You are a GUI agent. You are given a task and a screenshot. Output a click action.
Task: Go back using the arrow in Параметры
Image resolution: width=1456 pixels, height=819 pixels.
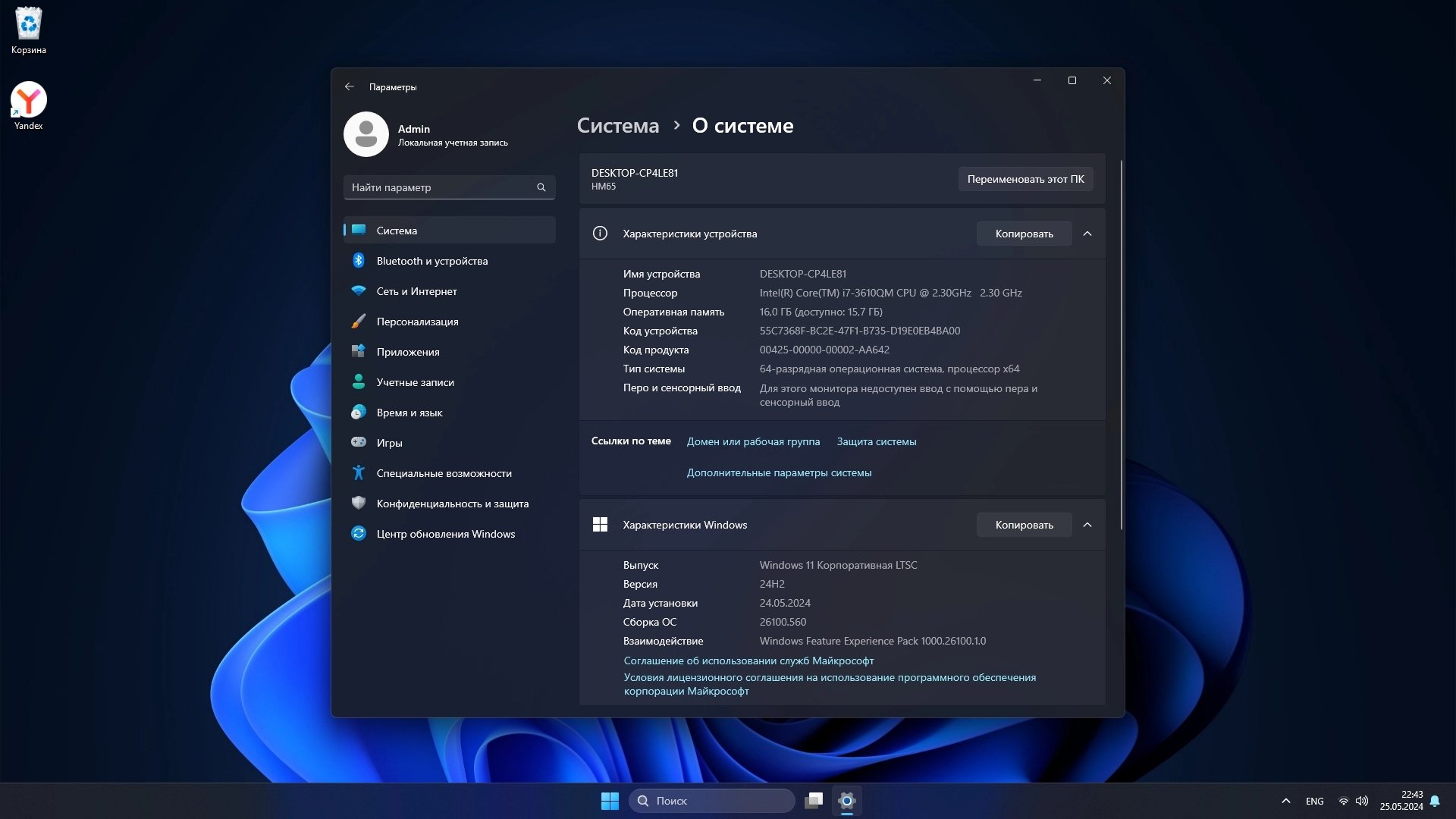pyautogui.click(x=350, y=86)
